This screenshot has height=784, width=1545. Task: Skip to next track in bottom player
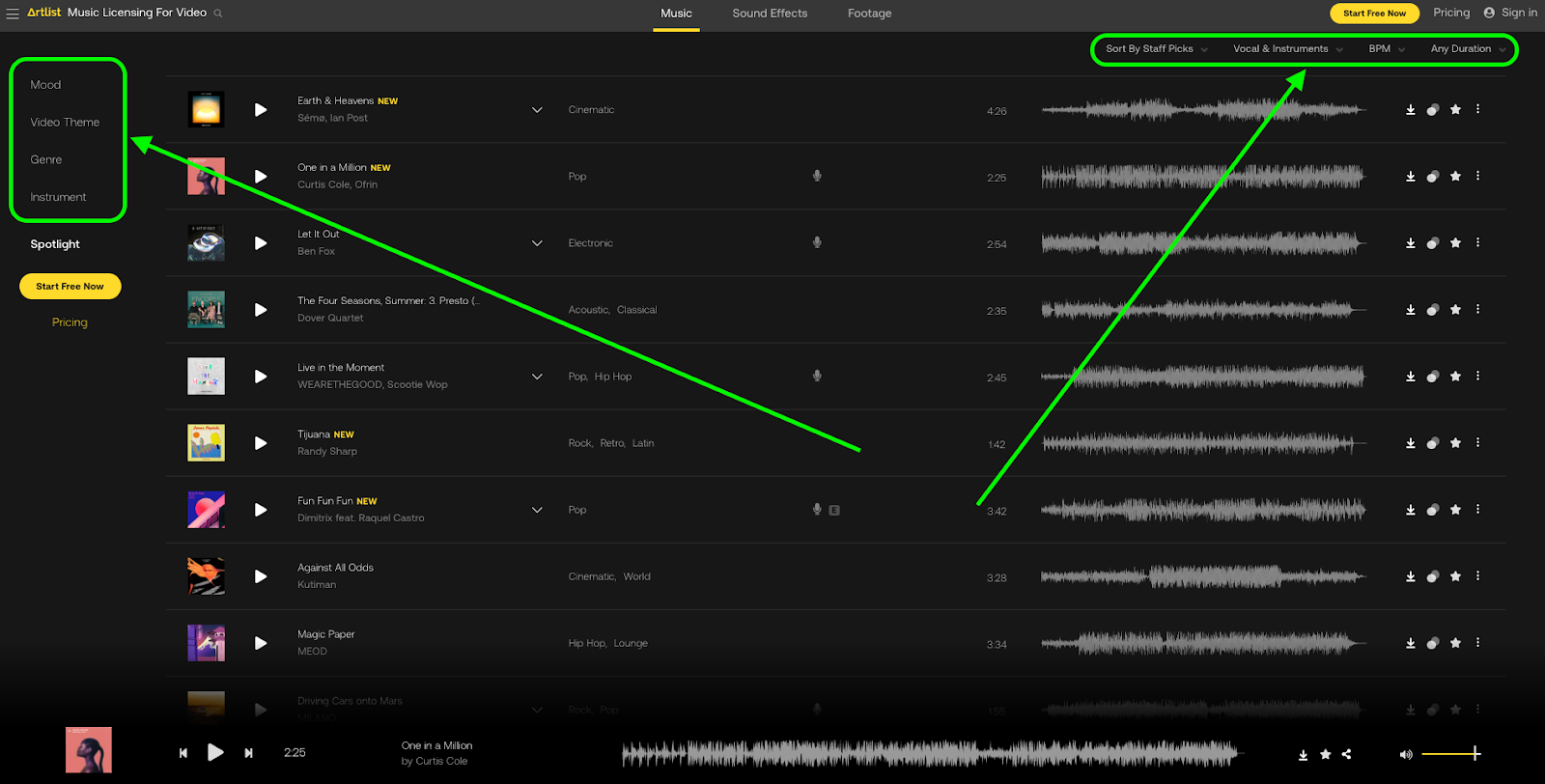tap(248, 753)
